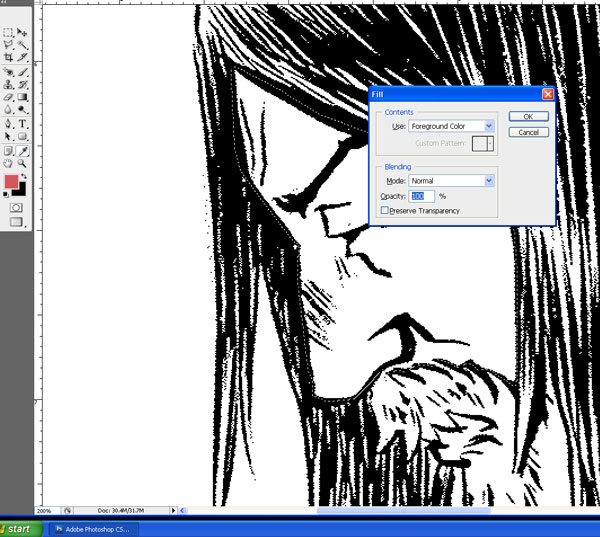Cancel the Fill dialog

click(528, 132)
